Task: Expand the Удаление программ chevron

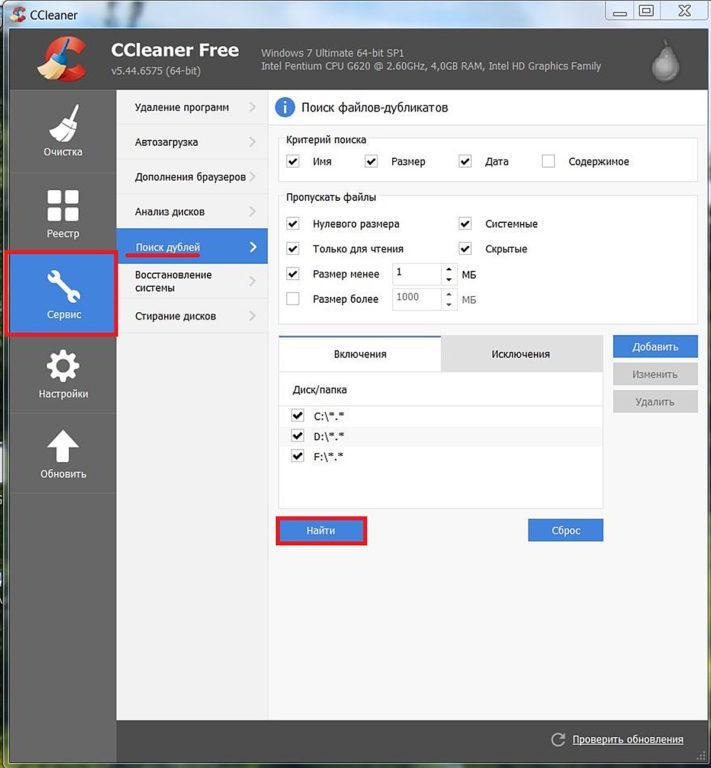Action: tap(252, 107)
